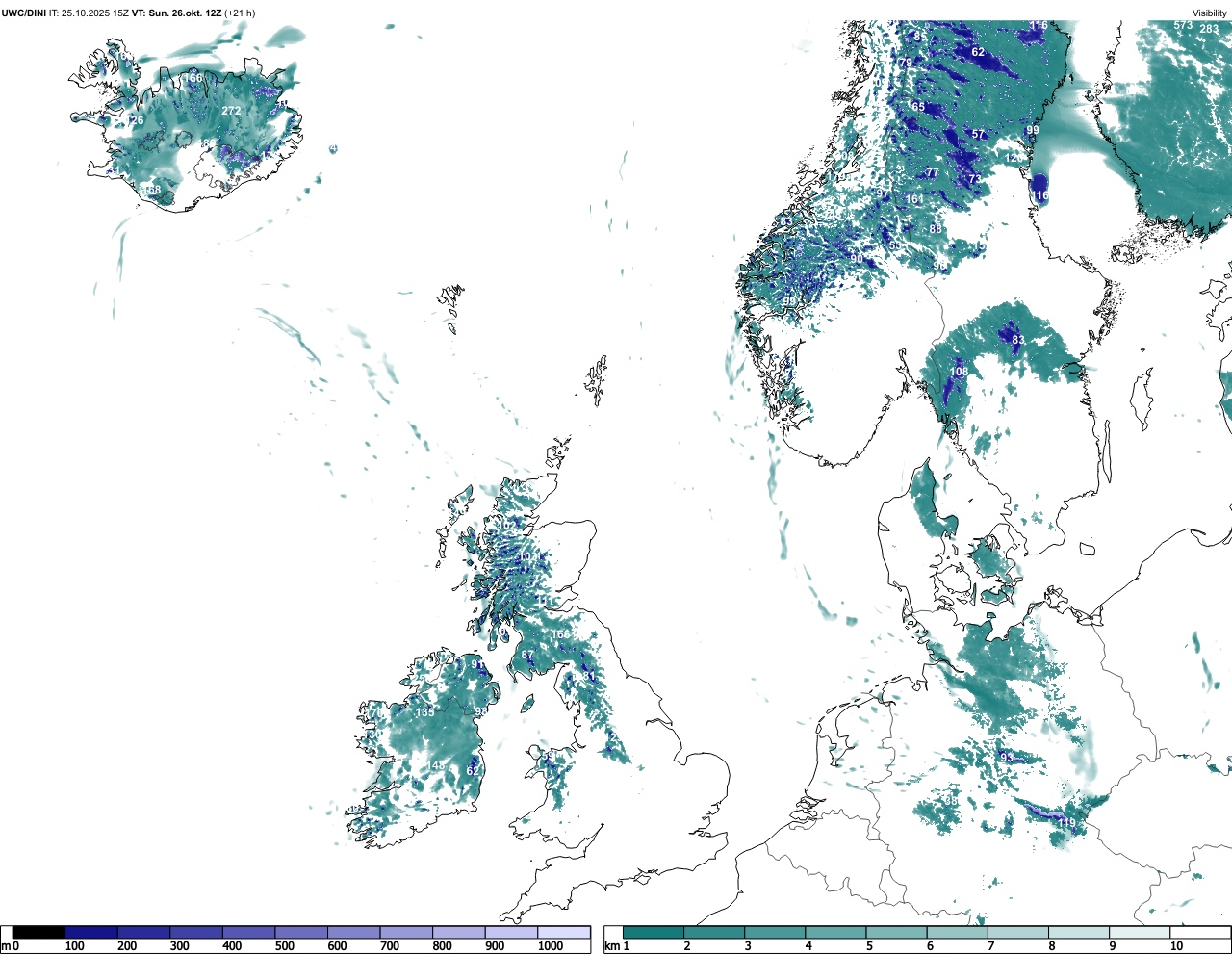
Task: Click the '79' value in northern Scandinavia
Action: pos(905,63)
